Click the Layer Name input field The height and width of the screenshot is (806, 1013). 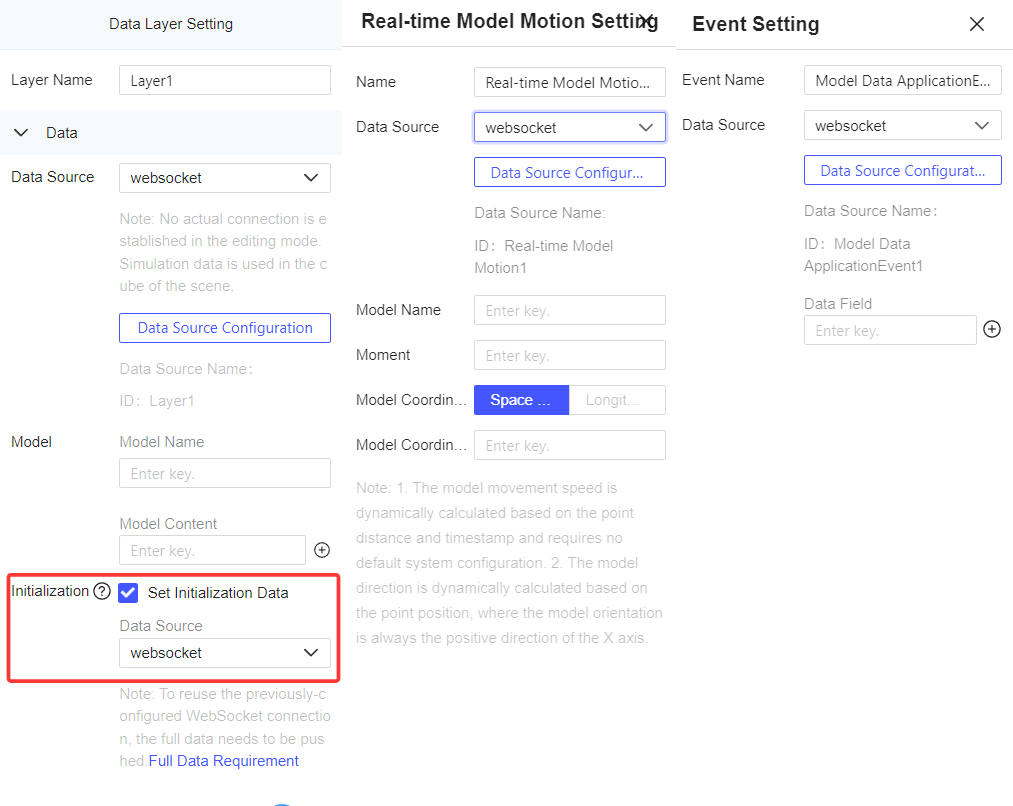point(225,80)
